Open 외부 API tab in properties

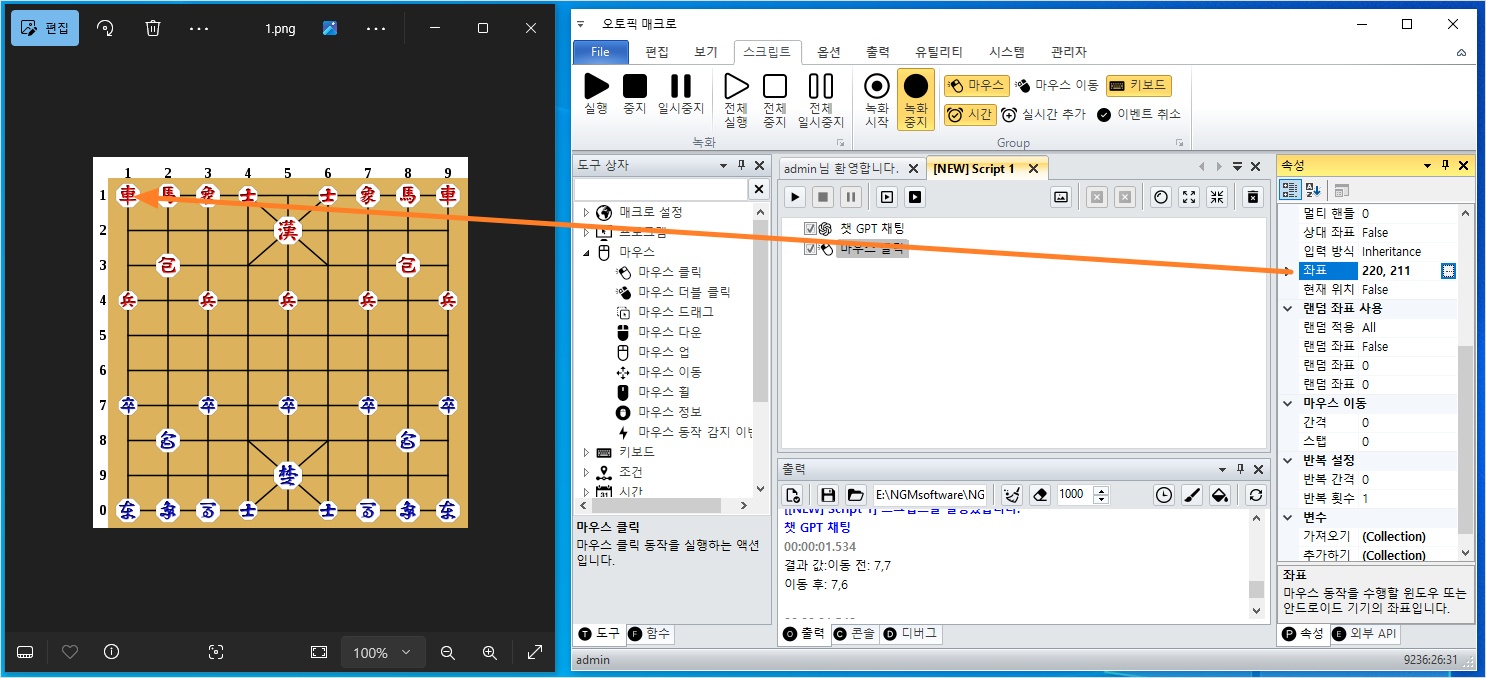[x=1366, y=633]
